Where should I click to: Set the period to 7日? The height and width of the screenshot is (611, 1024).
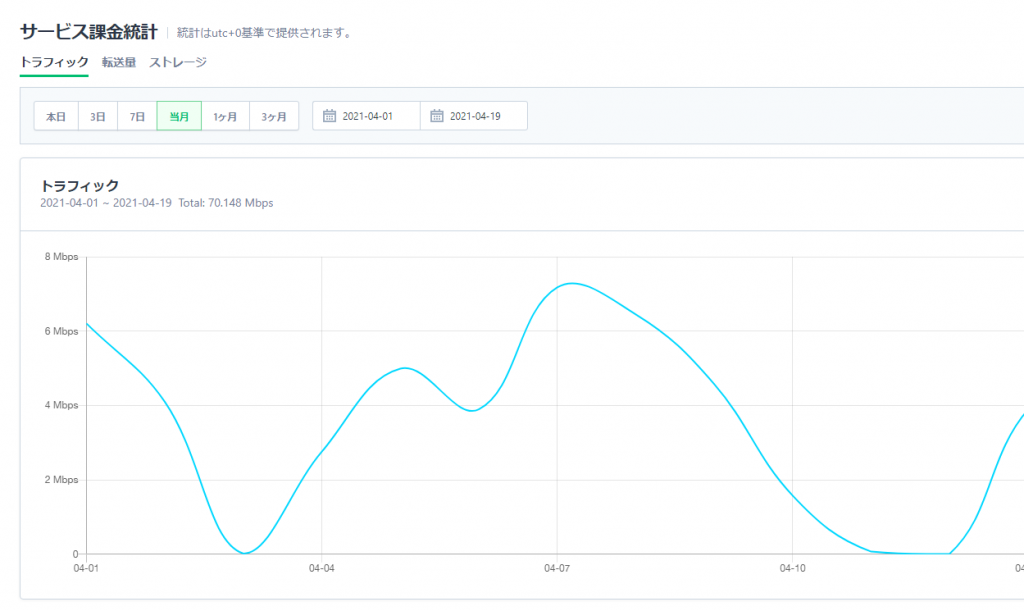pyautogui.click(x=137, y=116)
